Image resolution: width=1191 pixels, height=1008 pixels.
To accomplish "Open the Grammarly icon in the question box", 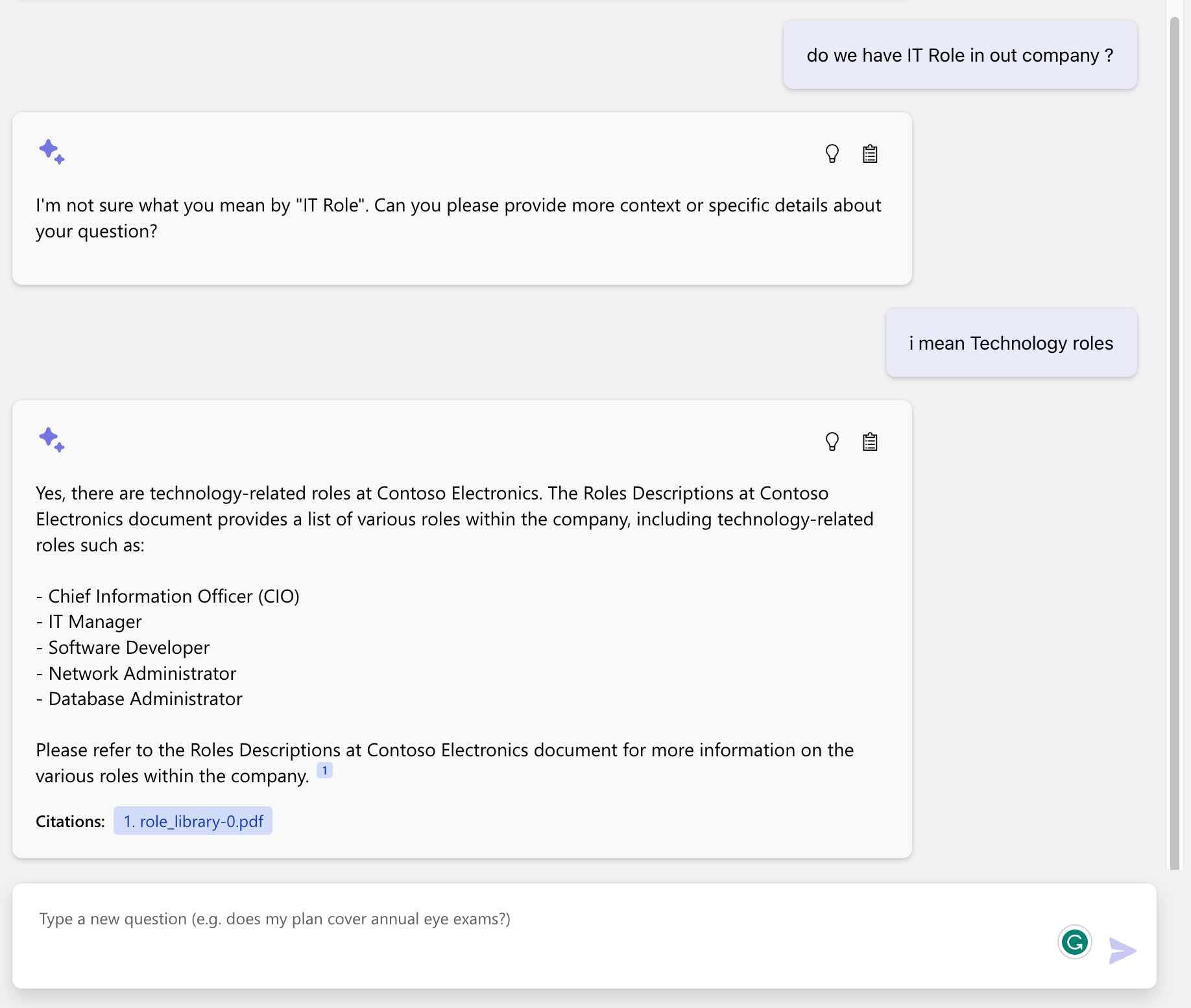I will click(1075, 942).
